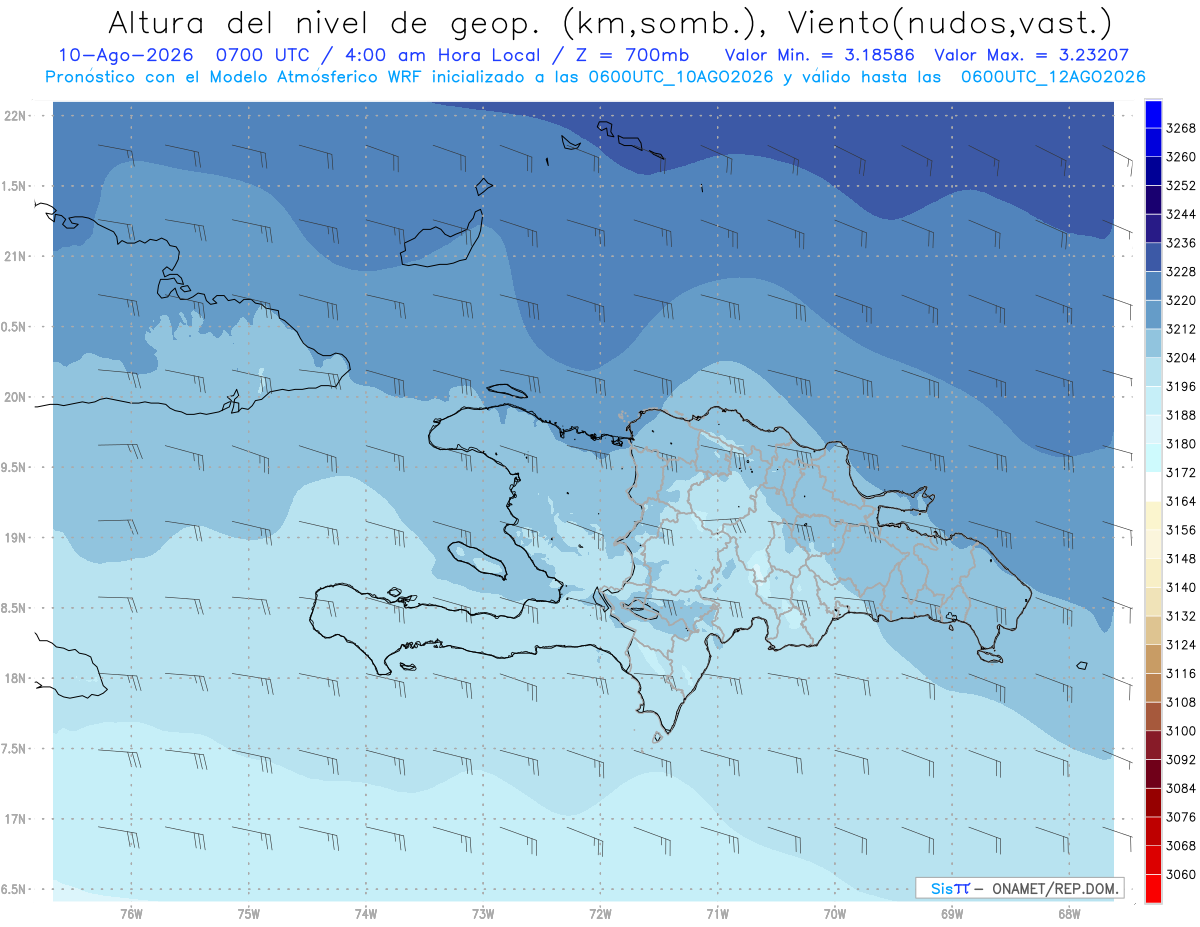Click the 3204 colorbar label
The width and height of the screenshot is (1200, 927).
tap(1181, 358)
